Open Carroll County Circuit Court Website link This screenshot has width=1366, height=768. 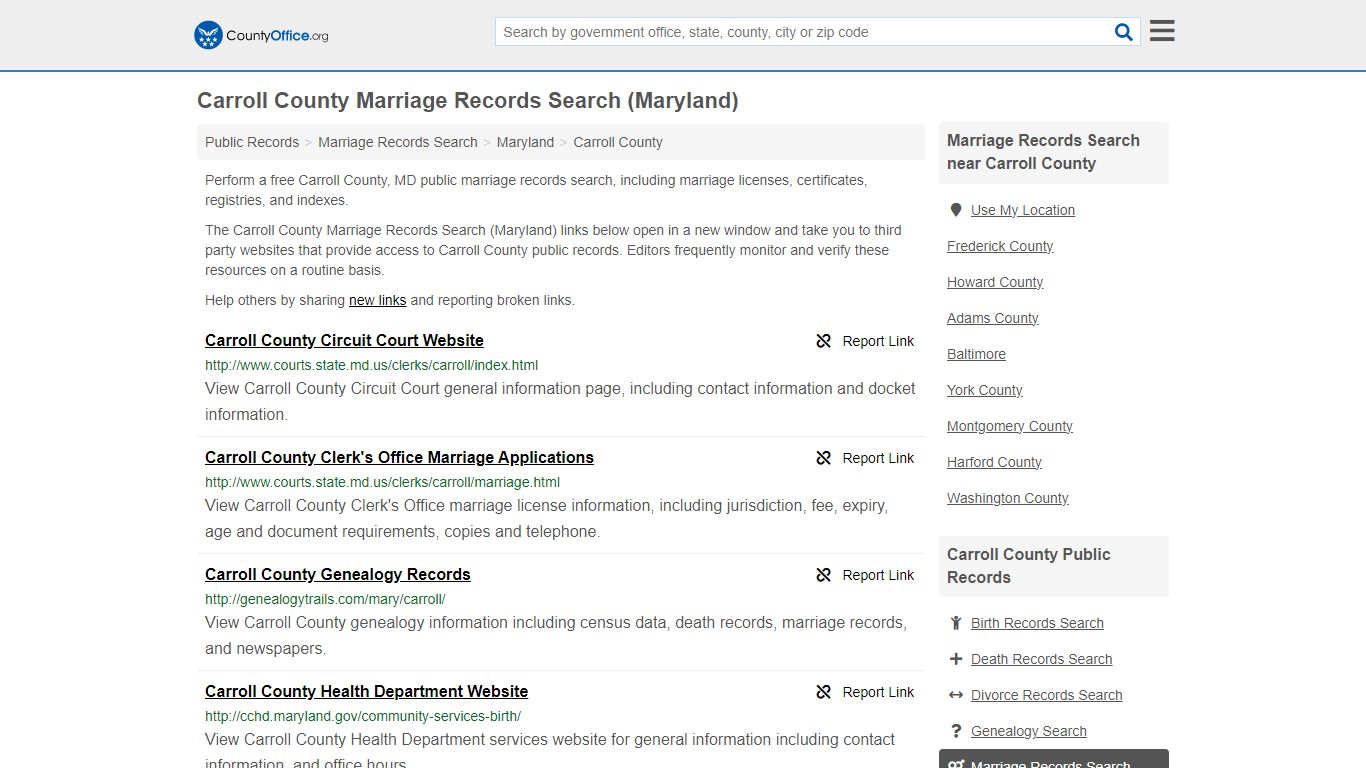[x=344, y=341]
